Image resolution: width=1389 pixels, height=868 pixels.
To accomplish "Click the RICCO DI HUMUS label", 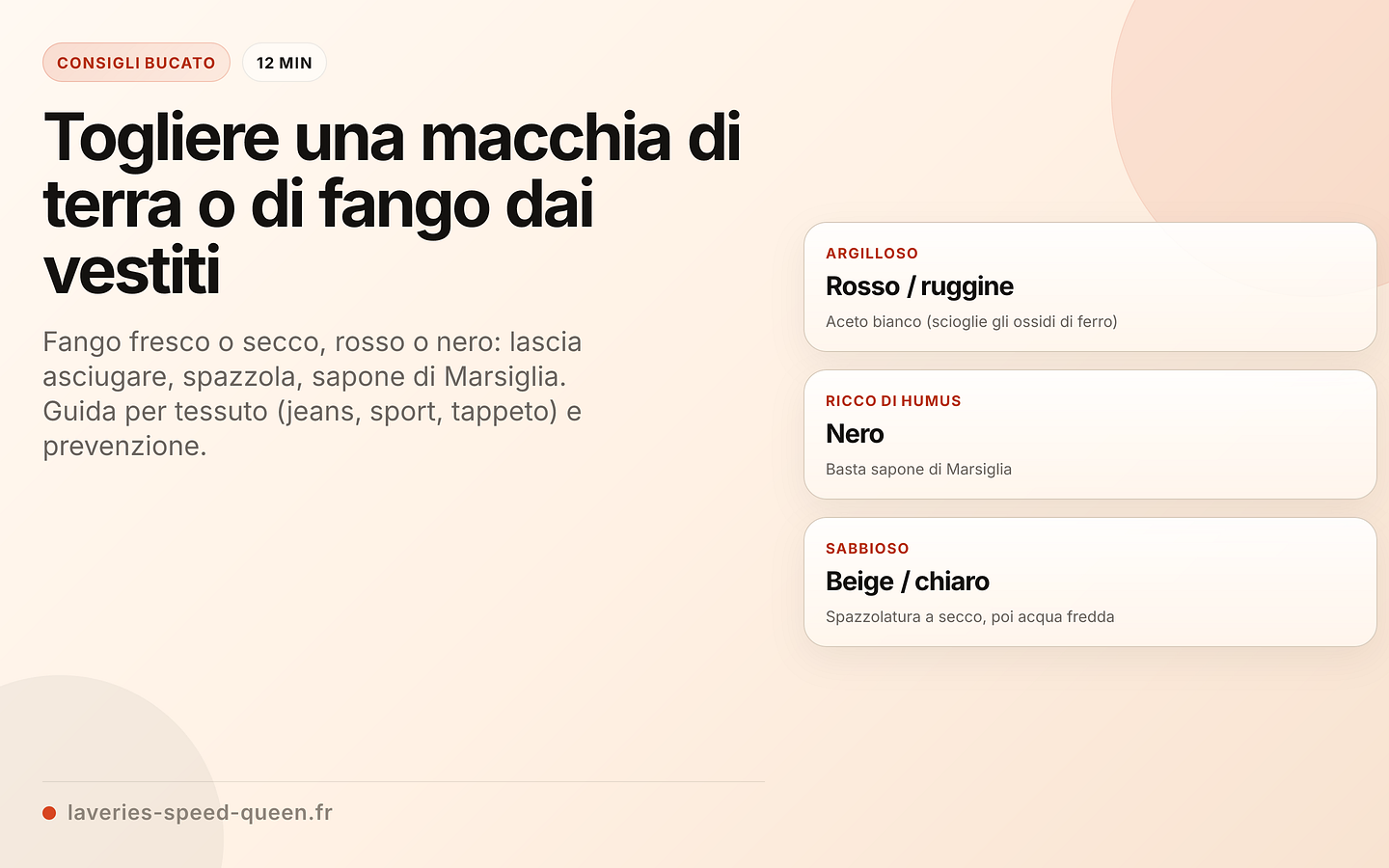I will pos(893,401).
